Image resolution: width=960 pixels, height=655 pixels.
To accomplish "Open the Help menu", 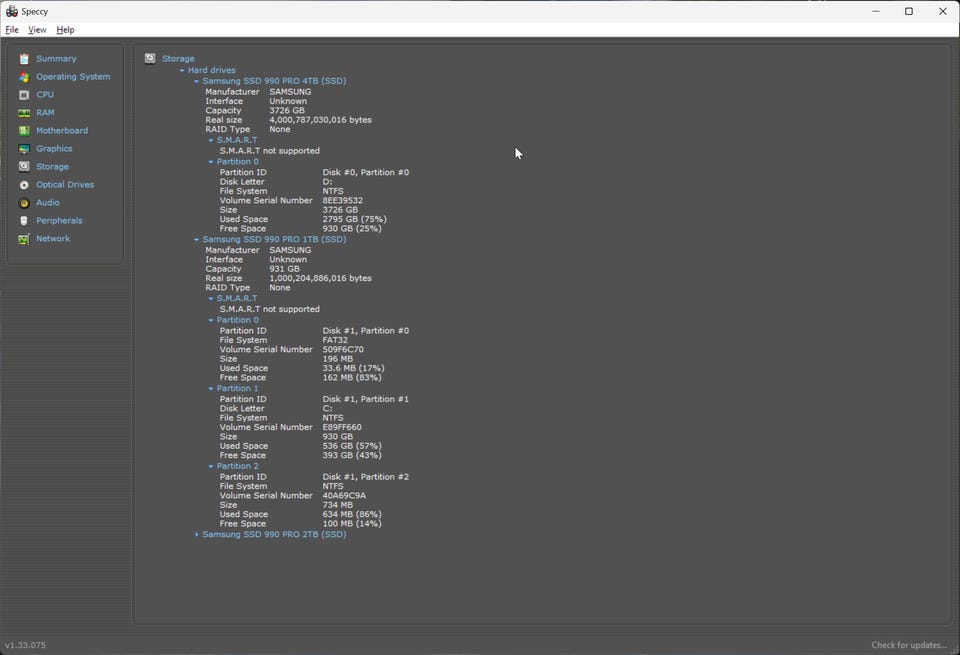I will pyautogui.click(x=65, y=30).
